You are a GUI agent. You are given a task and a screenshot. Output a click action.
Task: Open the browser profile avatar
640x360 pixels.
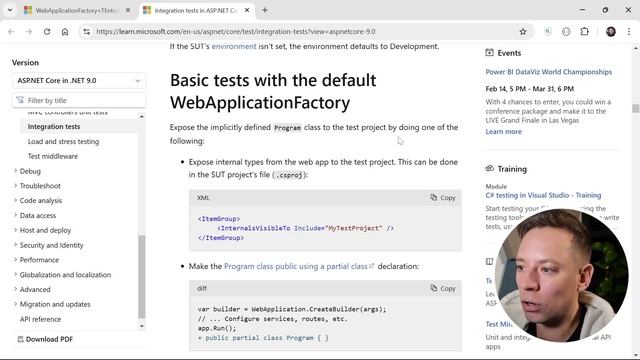[611, 31]
